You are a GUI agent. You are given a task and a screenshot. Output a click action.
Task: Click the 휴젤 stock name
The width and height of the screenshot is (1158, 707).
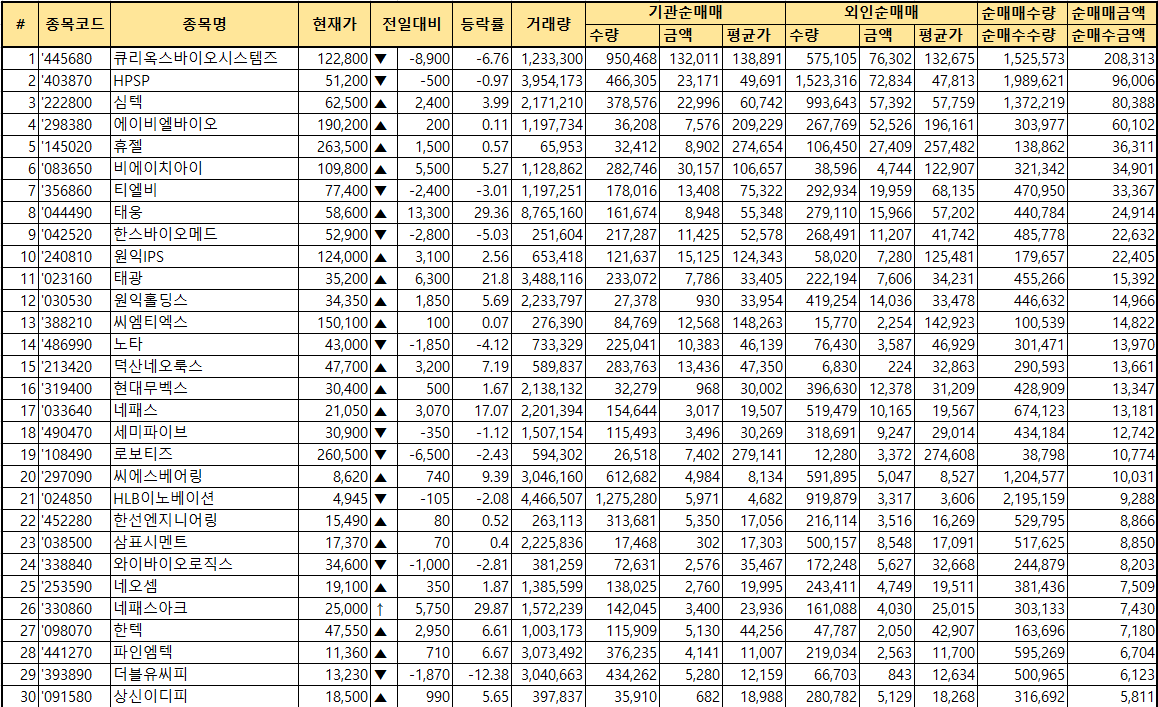pos(128,146)
